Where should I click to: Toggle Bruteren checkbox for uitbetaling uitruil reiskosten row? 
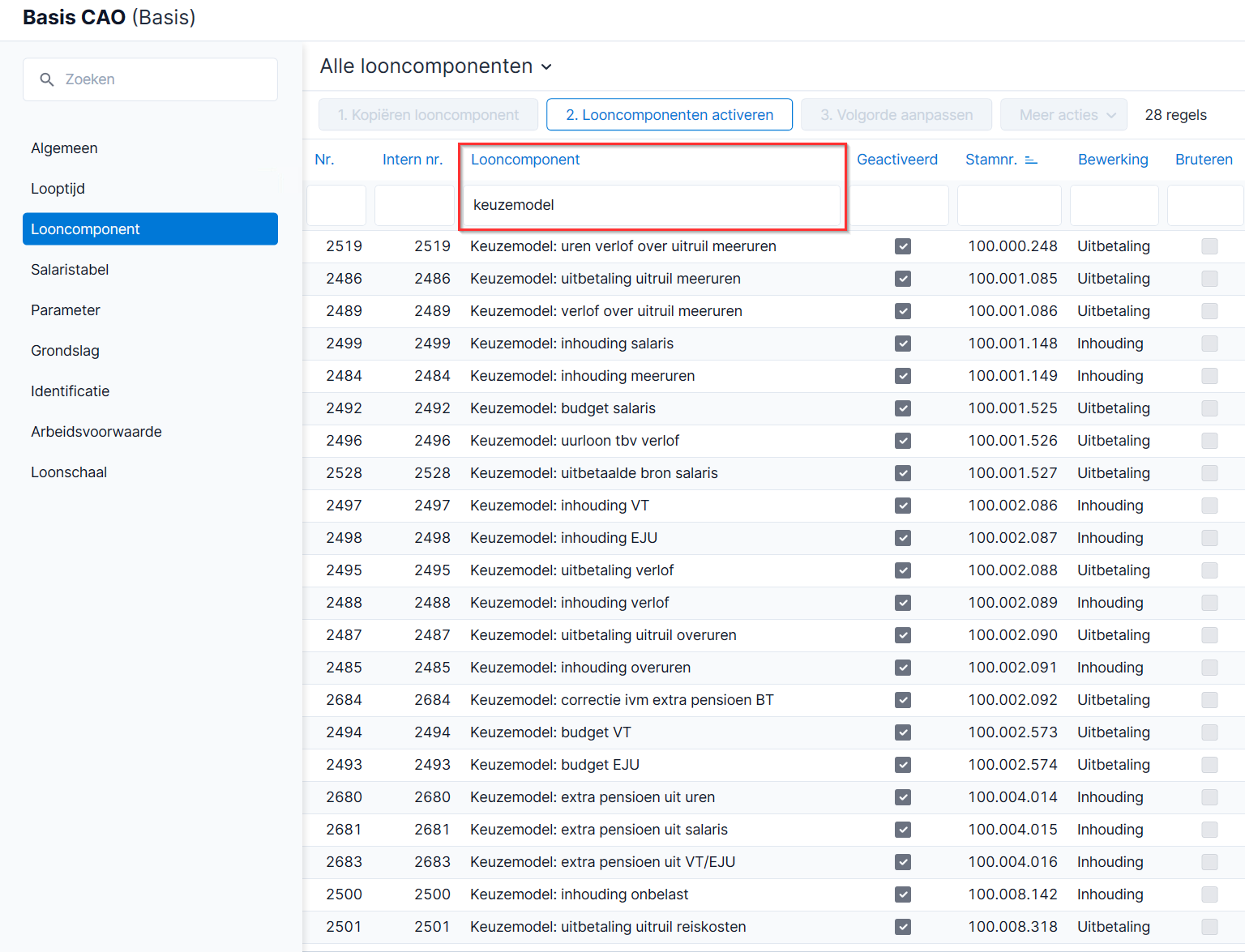click(1210, 927)
